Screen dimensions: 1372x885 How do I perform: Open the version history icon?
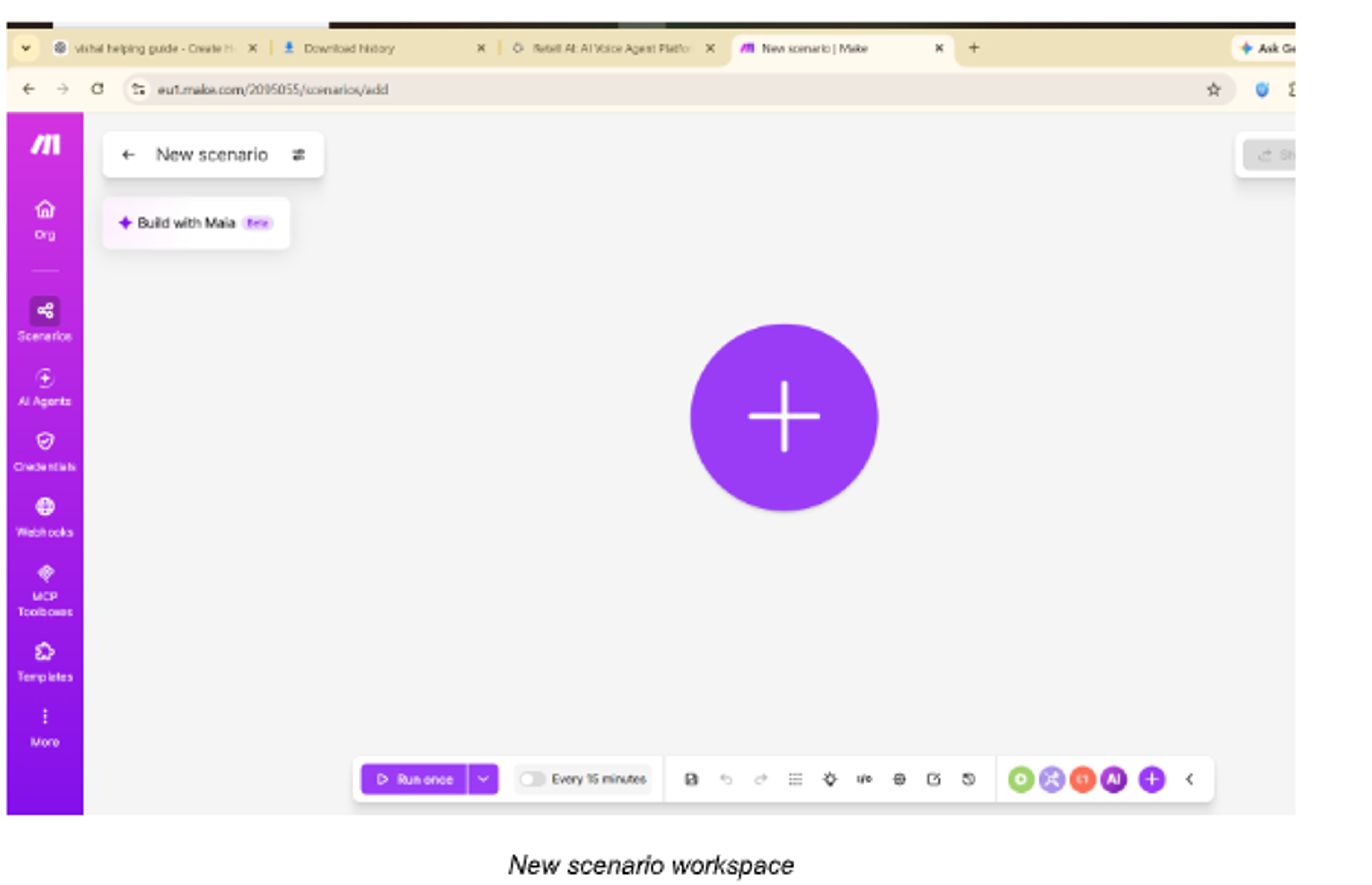point(968,779)
